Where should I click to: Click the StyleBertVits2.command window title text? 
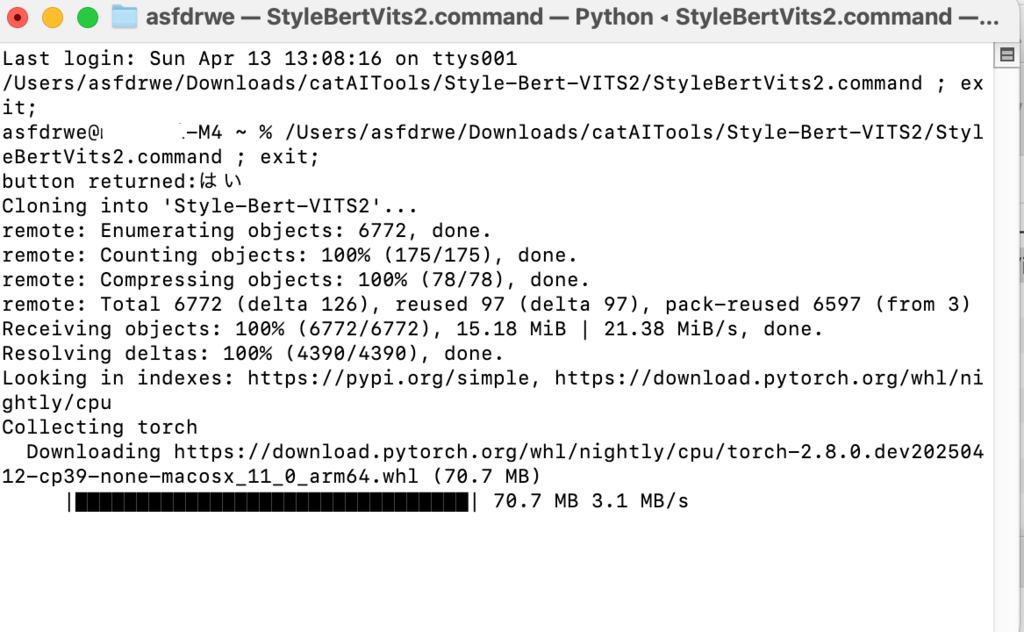coord(572,17)
